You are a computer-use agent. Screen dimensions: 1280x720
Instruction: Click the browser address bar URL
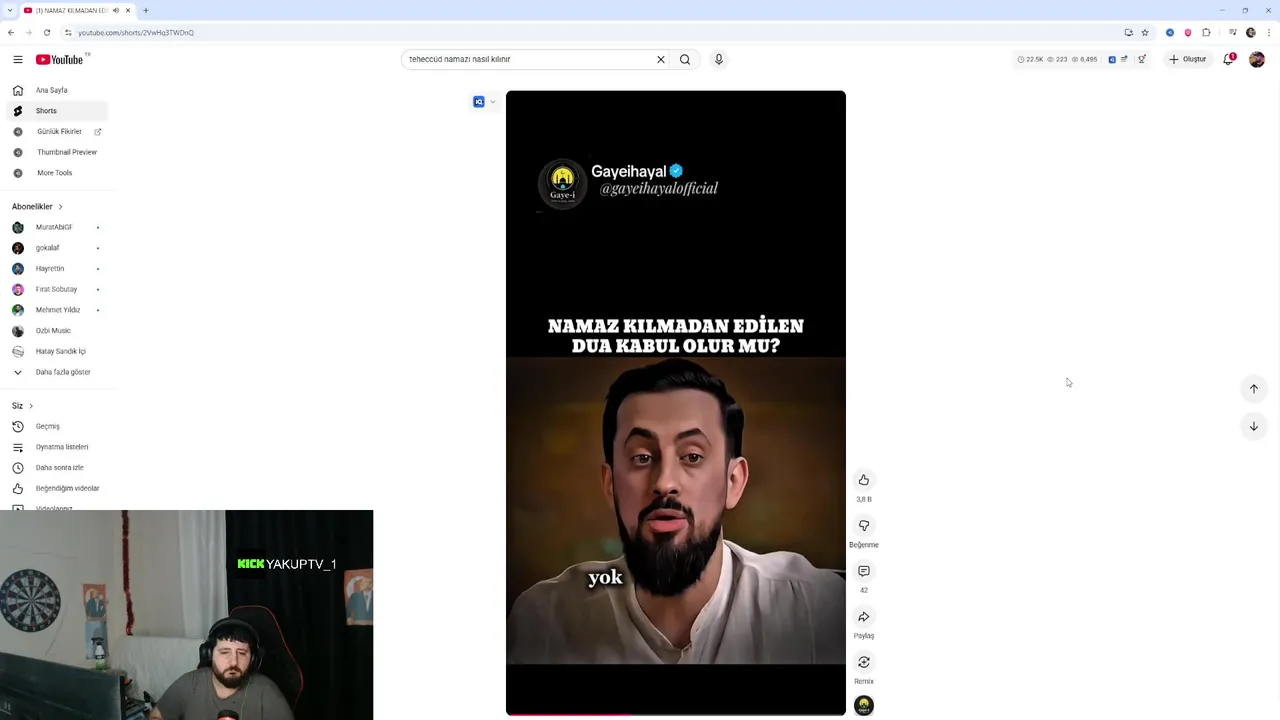pos(136,32)
